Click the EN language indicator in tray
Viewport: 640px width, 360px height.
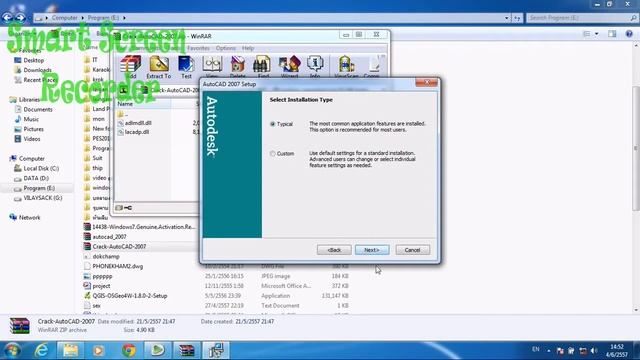[536, 349]
